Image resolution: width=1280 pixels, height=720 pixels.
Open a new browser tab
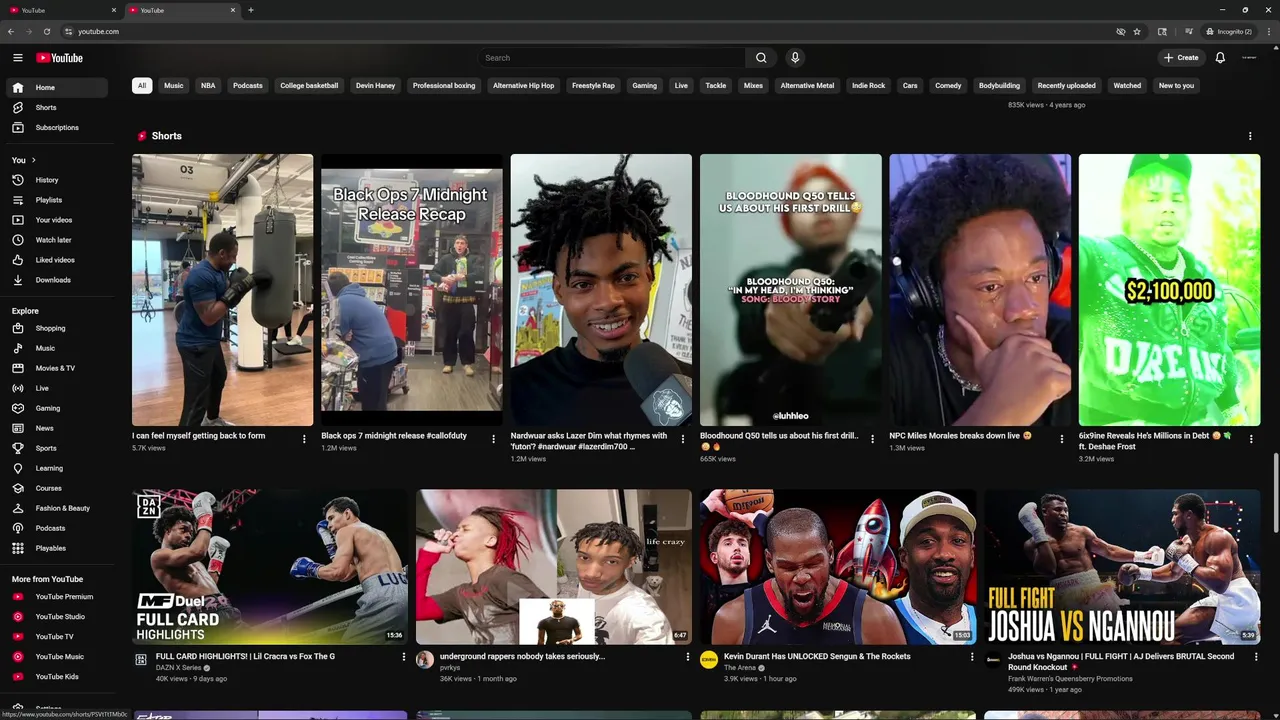(x=250, y=10)
